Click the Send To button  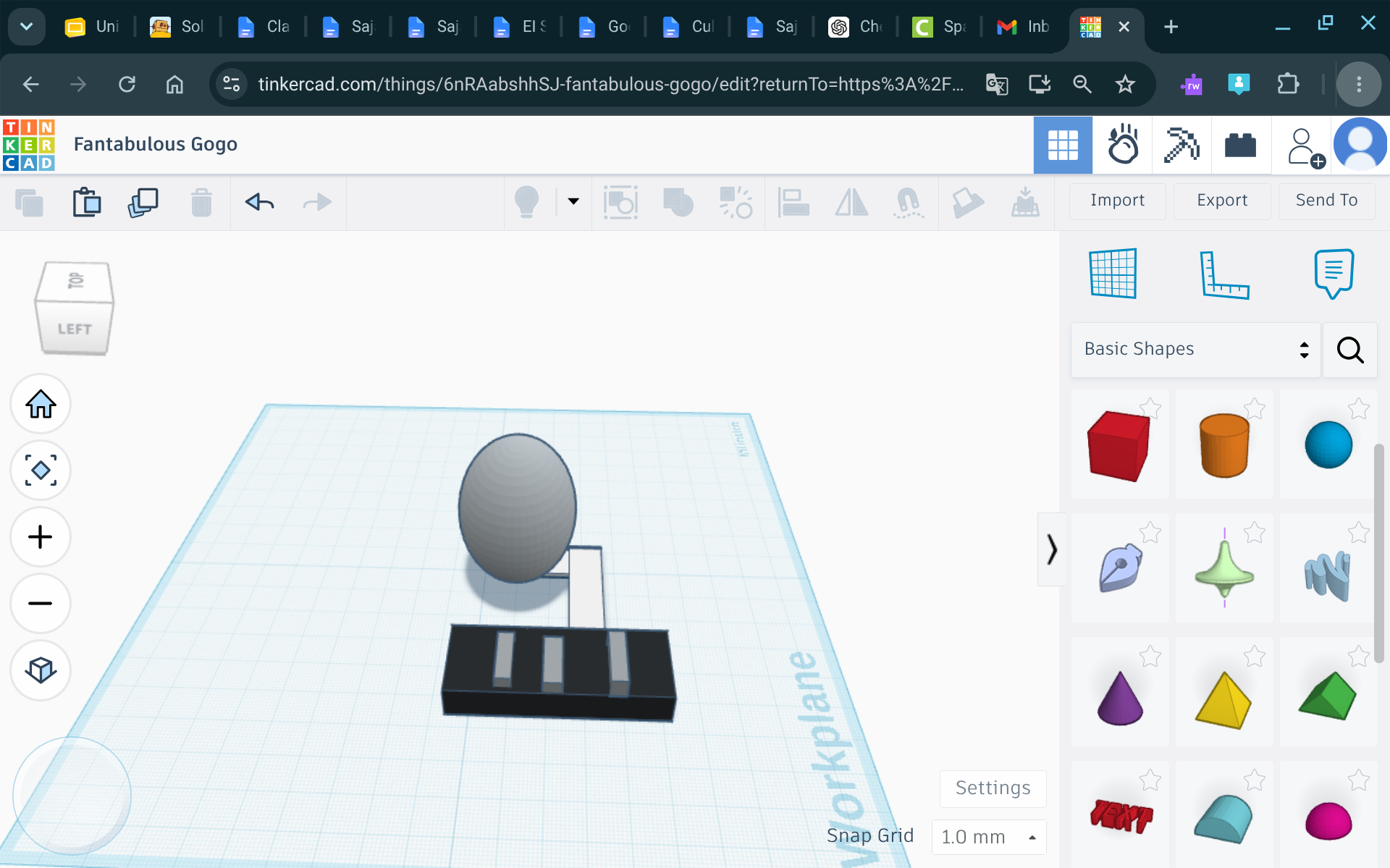[x=1326, y=201]
